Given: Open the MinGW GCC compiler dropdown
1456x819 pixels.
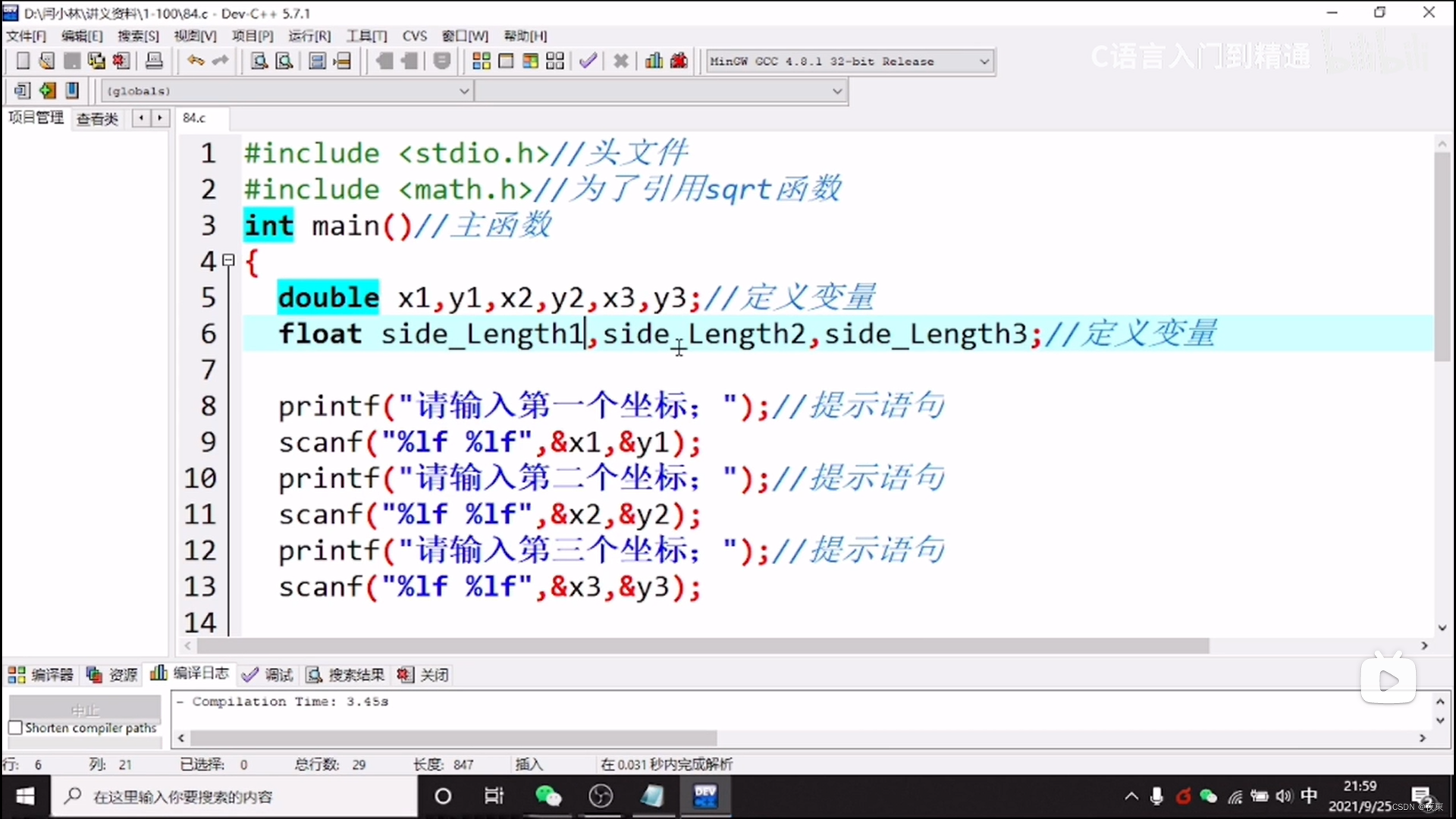Looking at the screenshot, I should pos(984,61).
